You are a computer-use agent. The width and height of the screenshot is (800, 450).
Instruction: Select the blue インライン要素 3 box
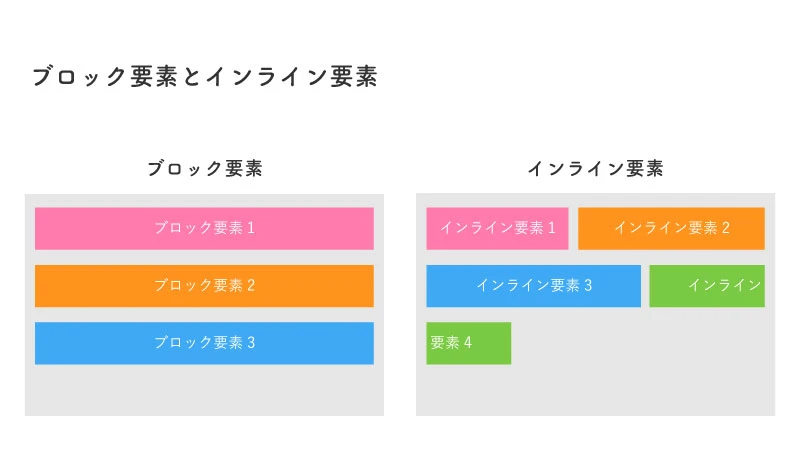click(x=533, y=286)
